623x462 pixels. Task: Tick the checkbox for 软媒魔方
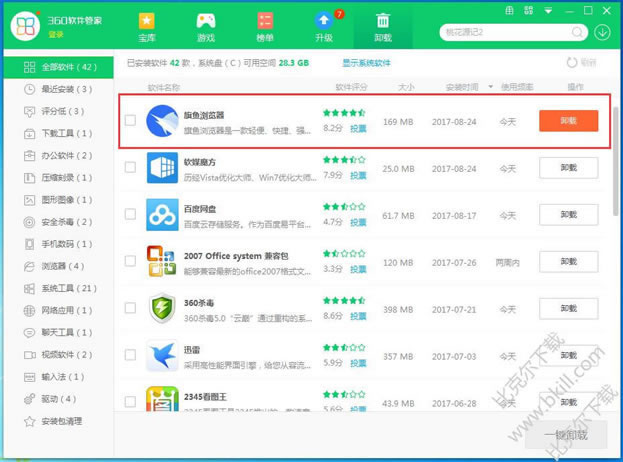(130, 168)
